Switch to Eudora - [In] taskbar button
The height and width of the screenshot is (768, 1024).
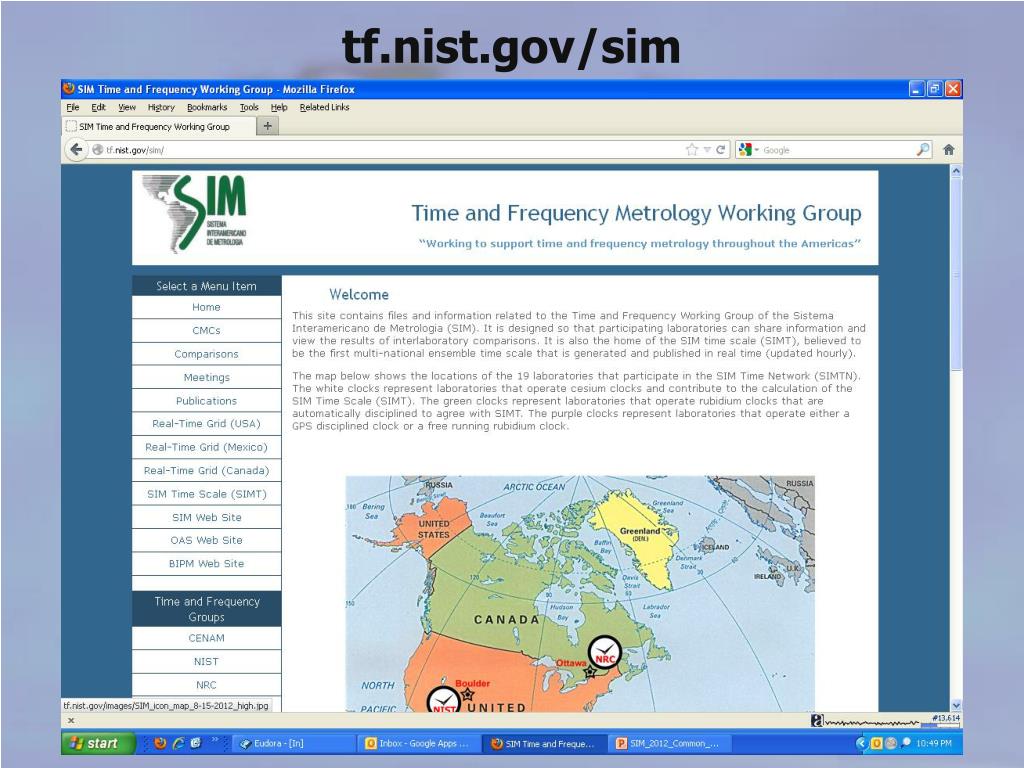(x=294, y=743)
